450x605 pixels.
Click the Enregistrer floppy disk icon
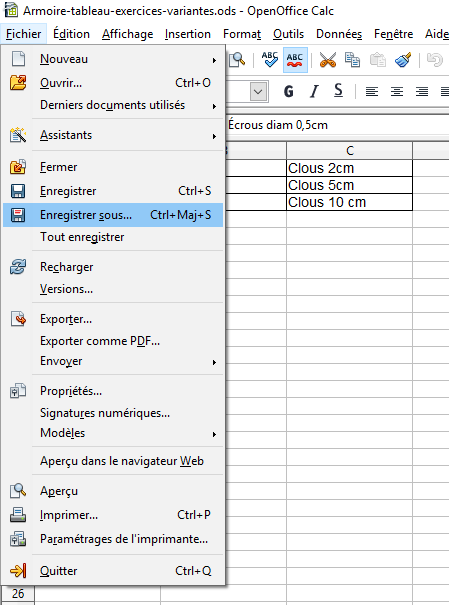point(18,191)
